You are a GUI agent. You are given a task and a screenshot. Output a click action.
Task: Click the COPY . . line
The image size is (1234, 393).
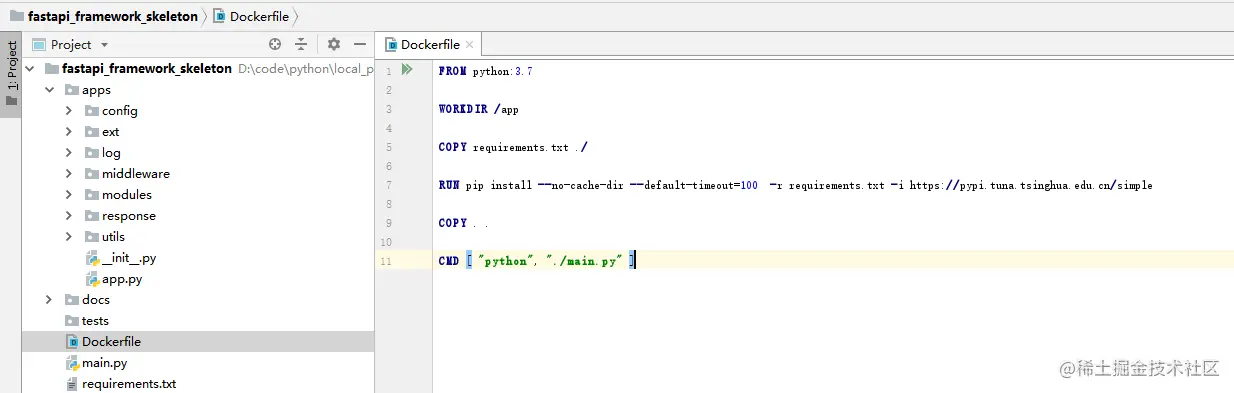(x=463, y=223)
